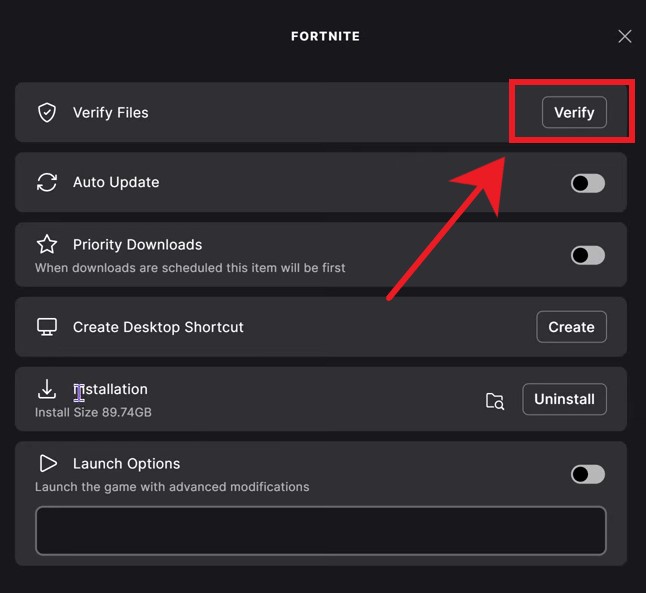646x593 pixels.
Task: Enable the Auto Update switch
Action: coord(588,183)
